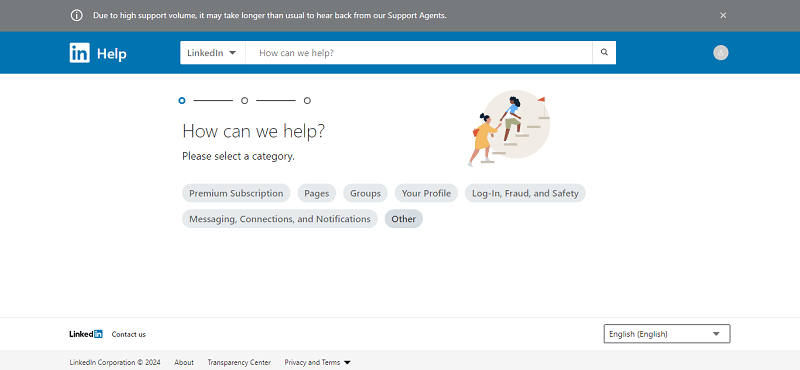
Task: Click the info icon in the notice banner
Action: (x=77, y=15)
